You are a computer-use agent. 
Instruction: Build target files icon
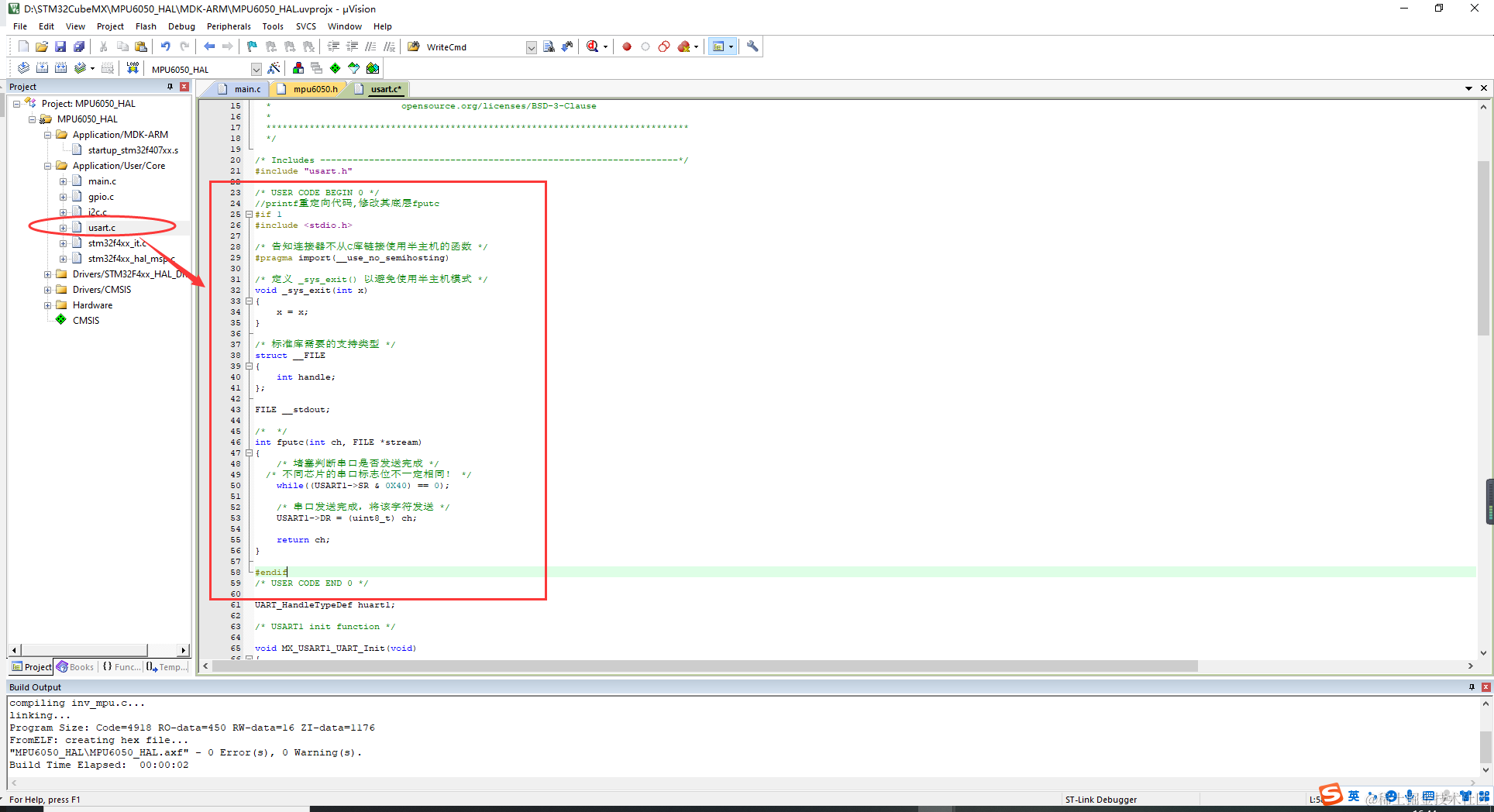click(42, 68)
